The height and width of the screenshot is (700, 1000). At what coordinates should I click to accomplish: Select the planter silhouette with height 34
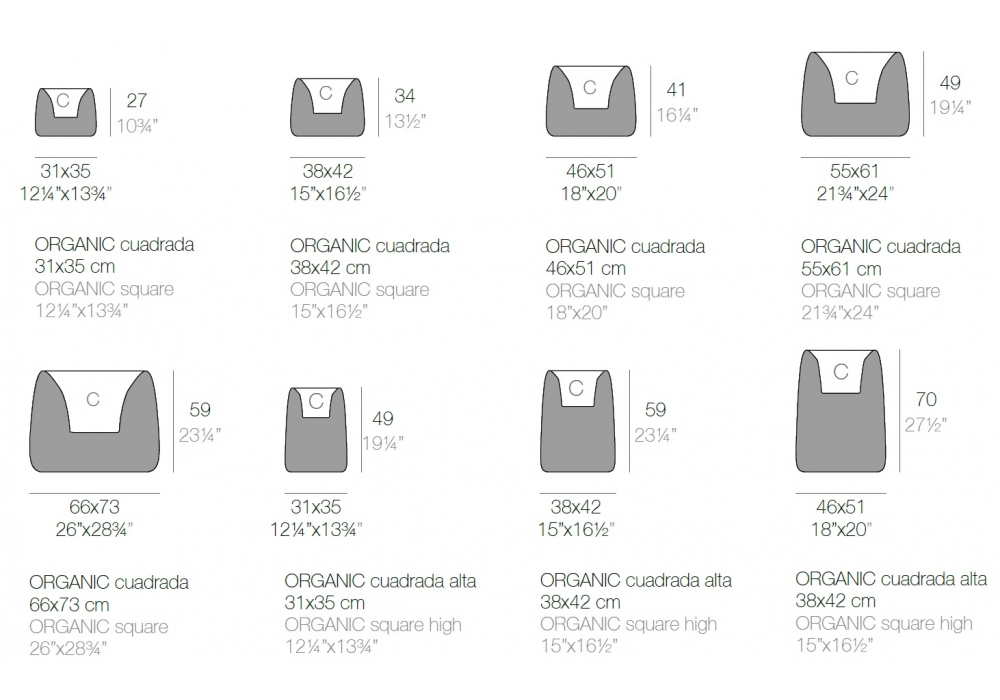(x=327, y=107)
